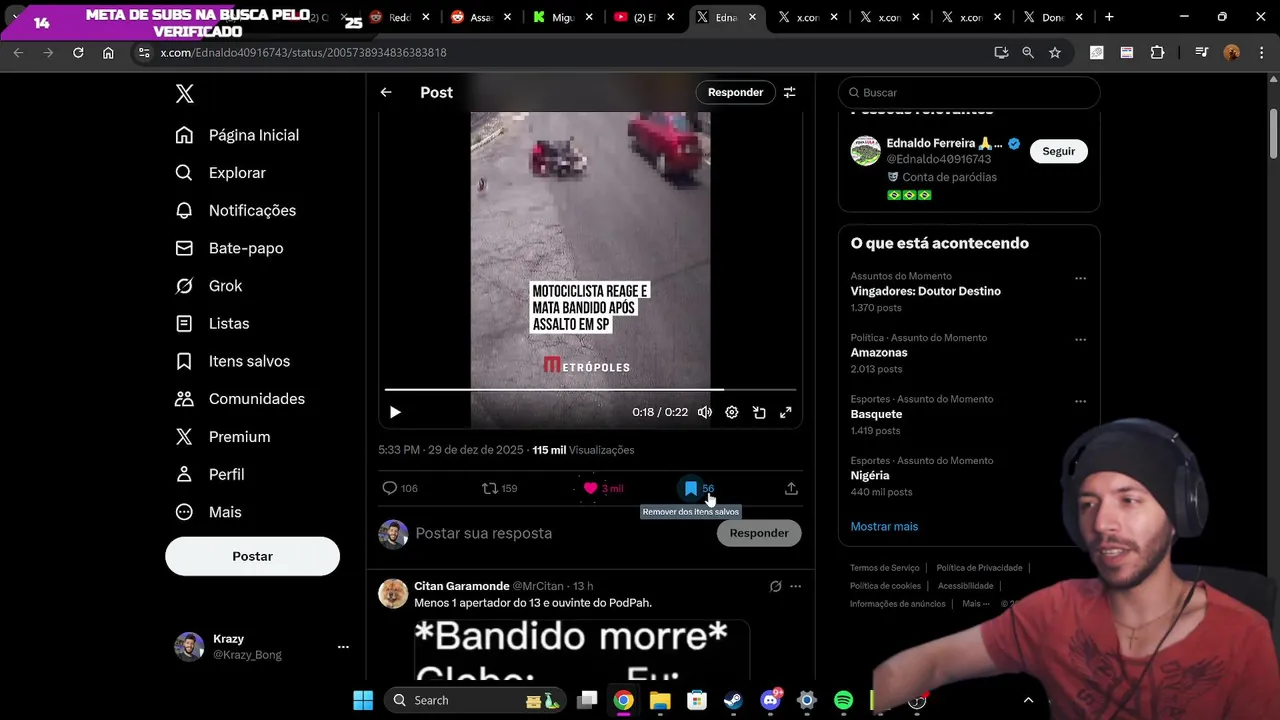Click the Postar button
Viewport: 1280px width, 720px height.
click(x=252, y=556)
